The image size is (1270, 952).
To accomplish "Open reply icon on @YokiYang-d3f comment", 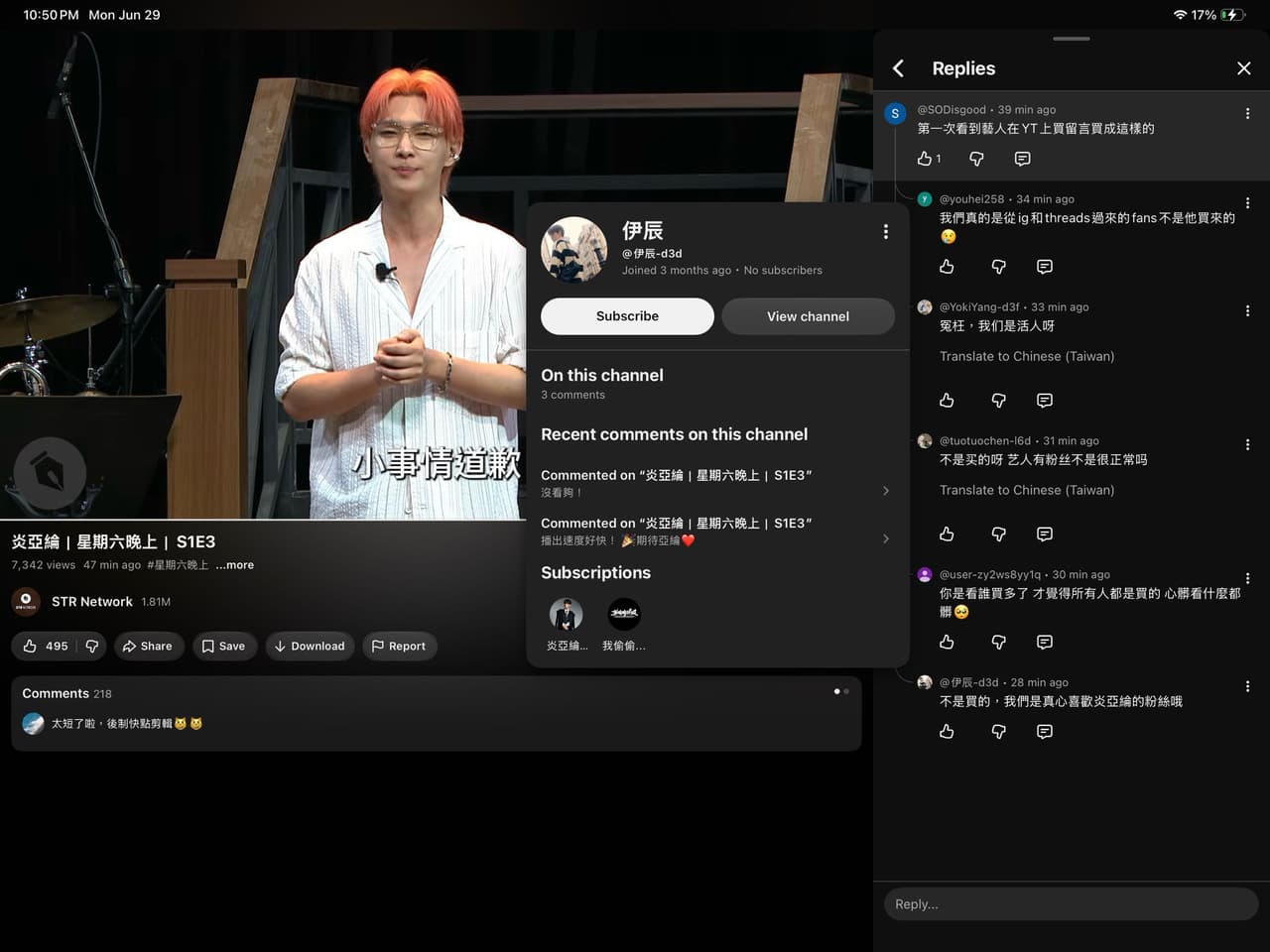I will [1044, 401].
